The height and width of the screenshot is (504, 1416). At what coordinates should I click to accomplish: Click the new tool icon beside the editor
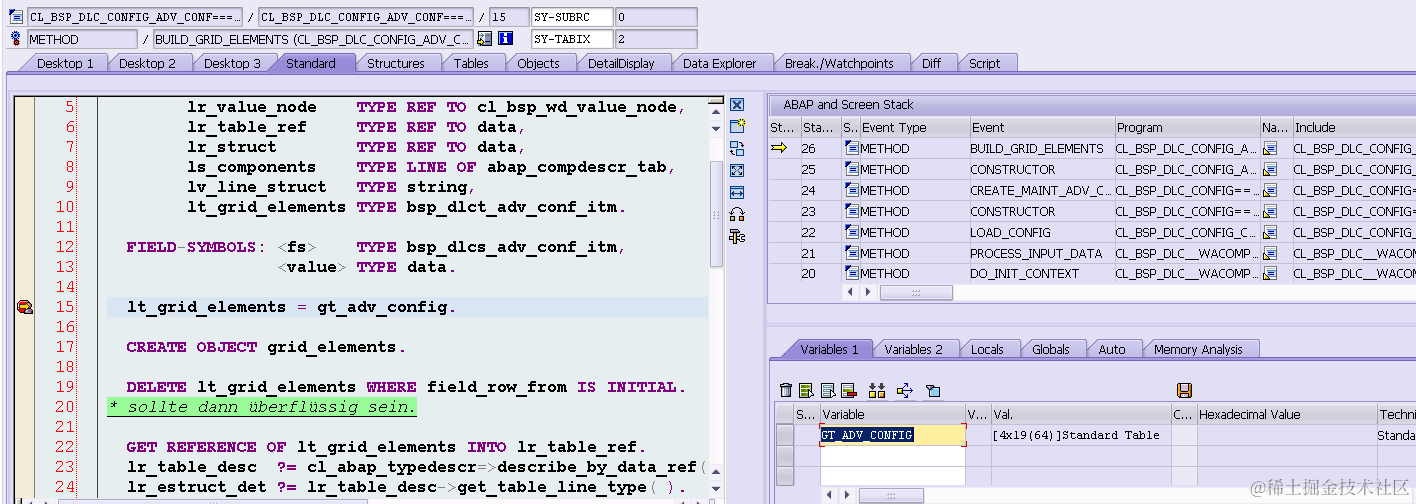tap(737, 126)
